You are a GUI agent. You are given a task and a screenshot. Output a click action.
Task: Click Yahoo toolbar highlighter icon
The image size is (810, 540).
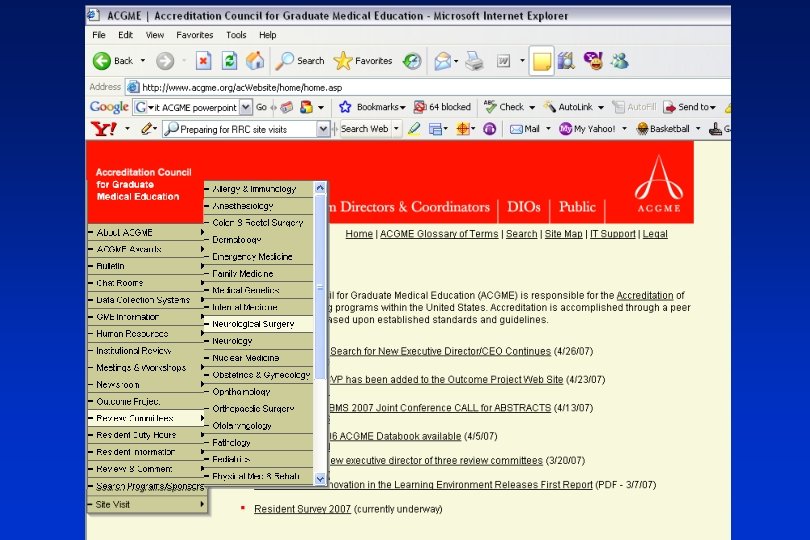[x=414, y=129]
